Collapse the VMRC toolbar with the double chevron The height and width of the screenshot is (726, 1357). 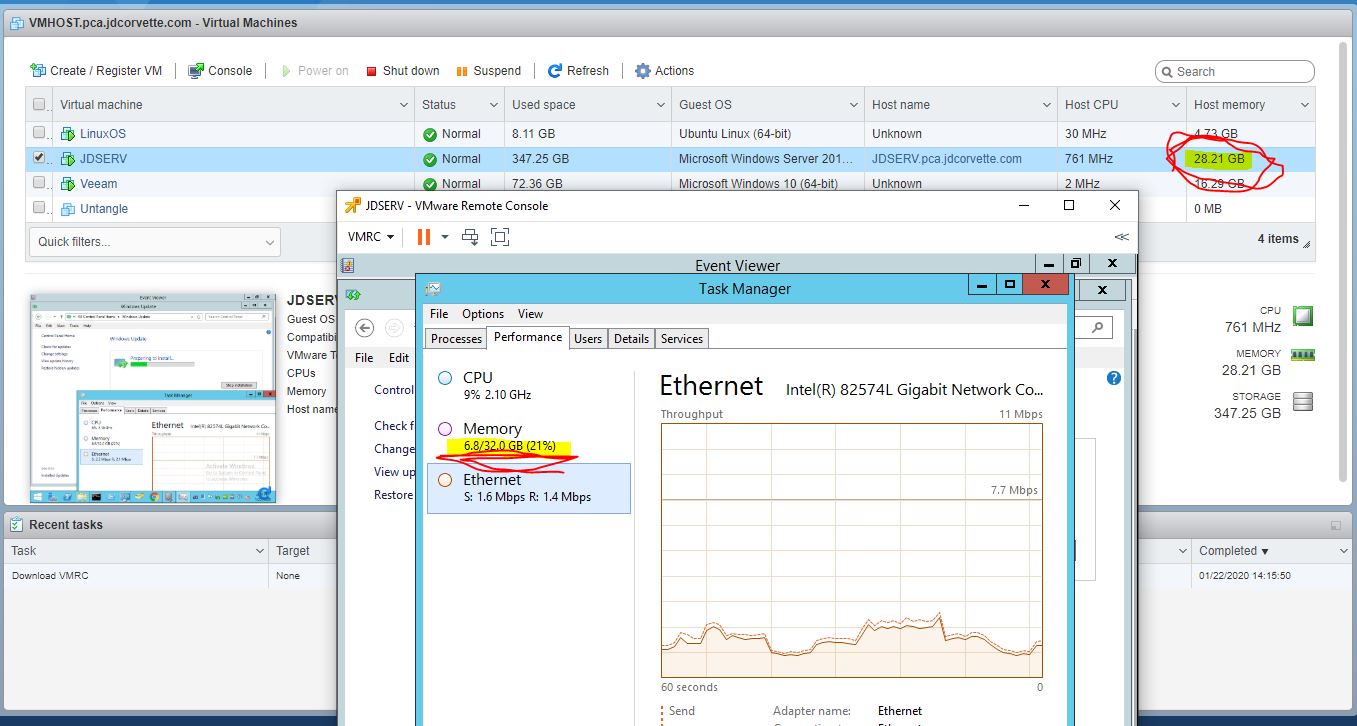tap(1121, 237)
